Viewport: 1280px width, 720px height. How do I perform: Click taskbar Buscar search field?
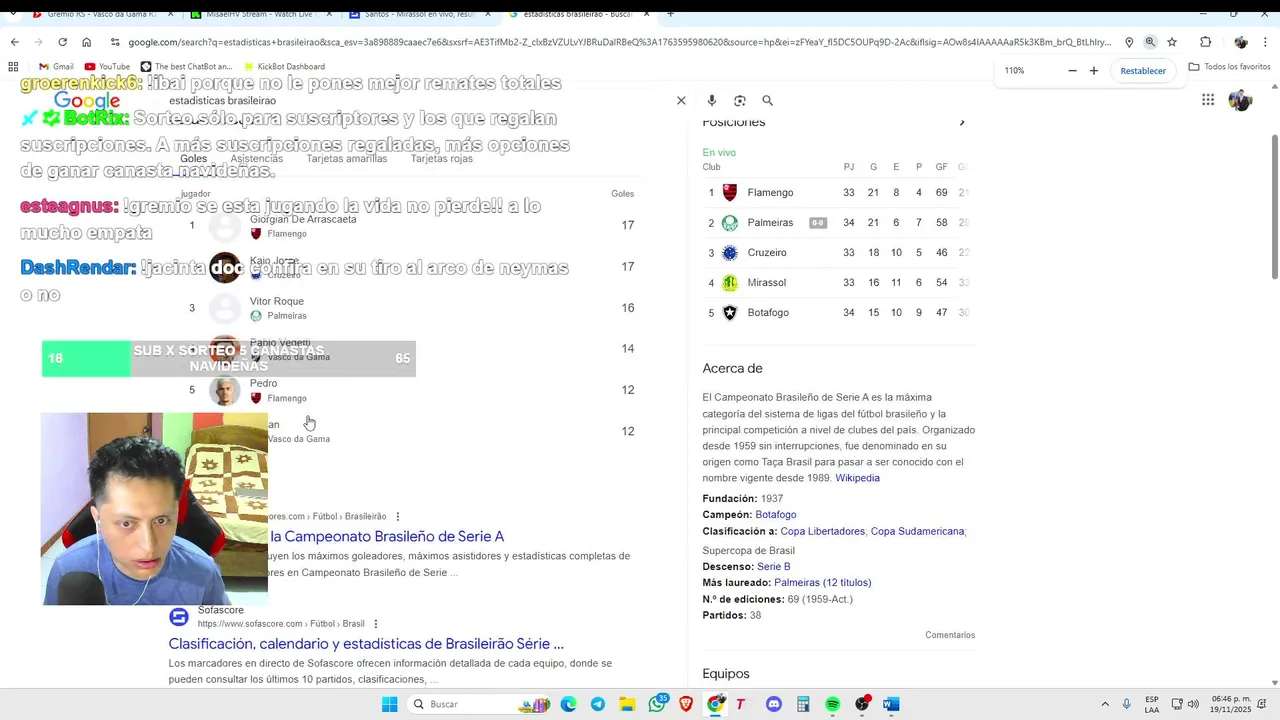[x=480, y=704]
